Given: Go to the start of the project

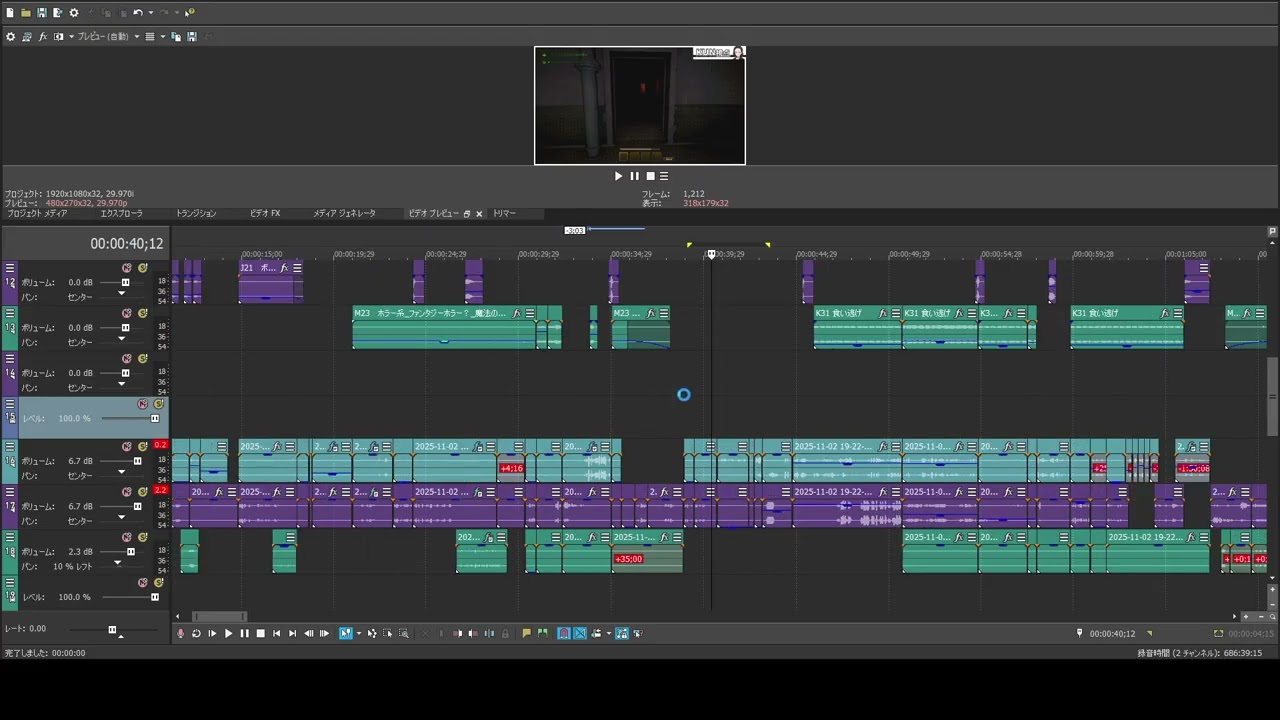Looking at the screenshot, I should (x=277, y=633).
